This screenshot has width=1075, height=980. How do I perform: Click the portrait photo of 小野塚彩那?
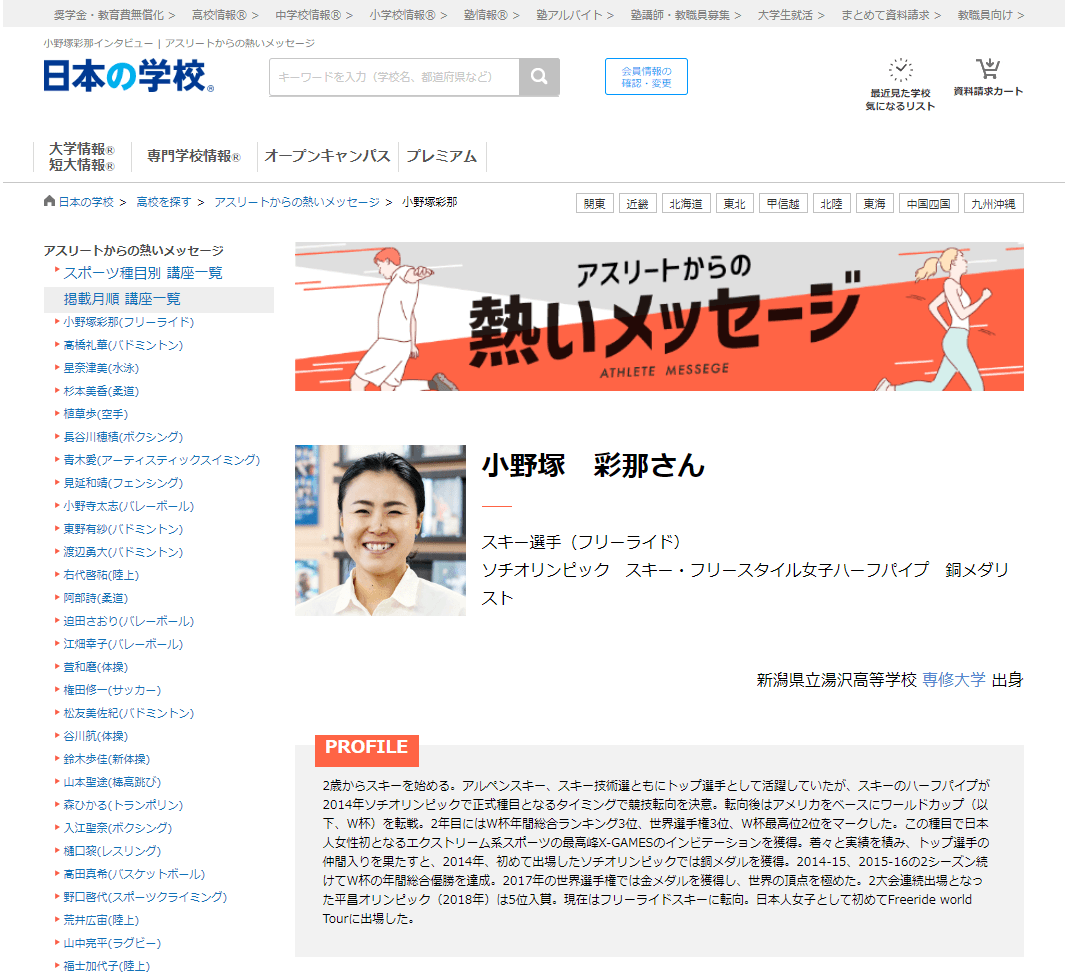(x=380, y=530)
